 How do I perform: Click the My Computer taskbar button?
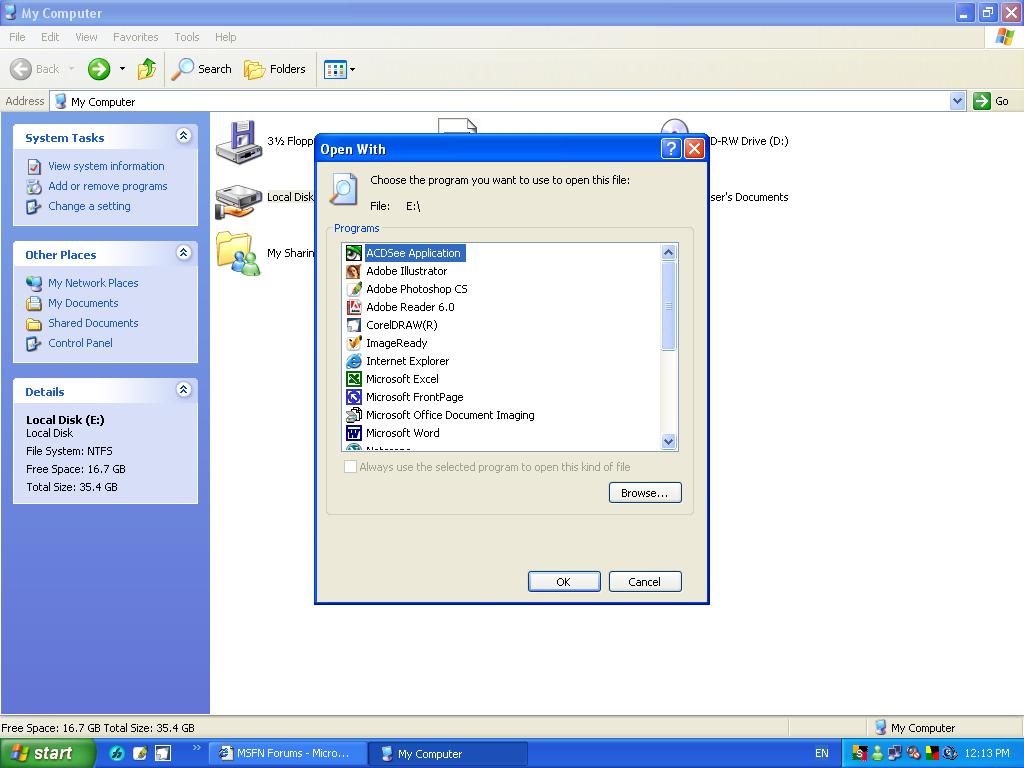click(447, 753)
